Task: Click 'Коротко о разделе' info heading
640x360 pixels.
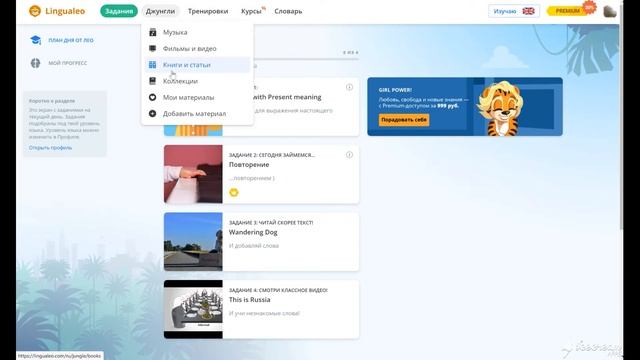Action: tap(51, 101)
